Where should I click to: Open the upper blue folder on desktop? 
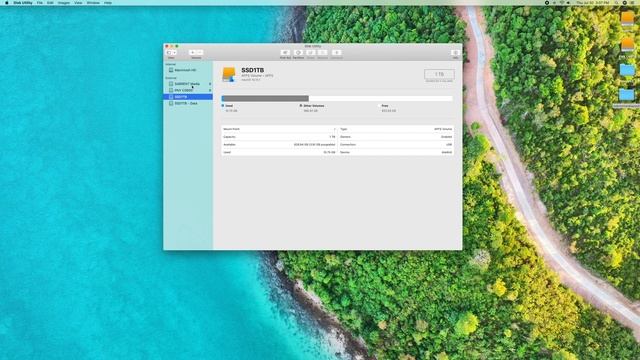(x=627, y=70)
